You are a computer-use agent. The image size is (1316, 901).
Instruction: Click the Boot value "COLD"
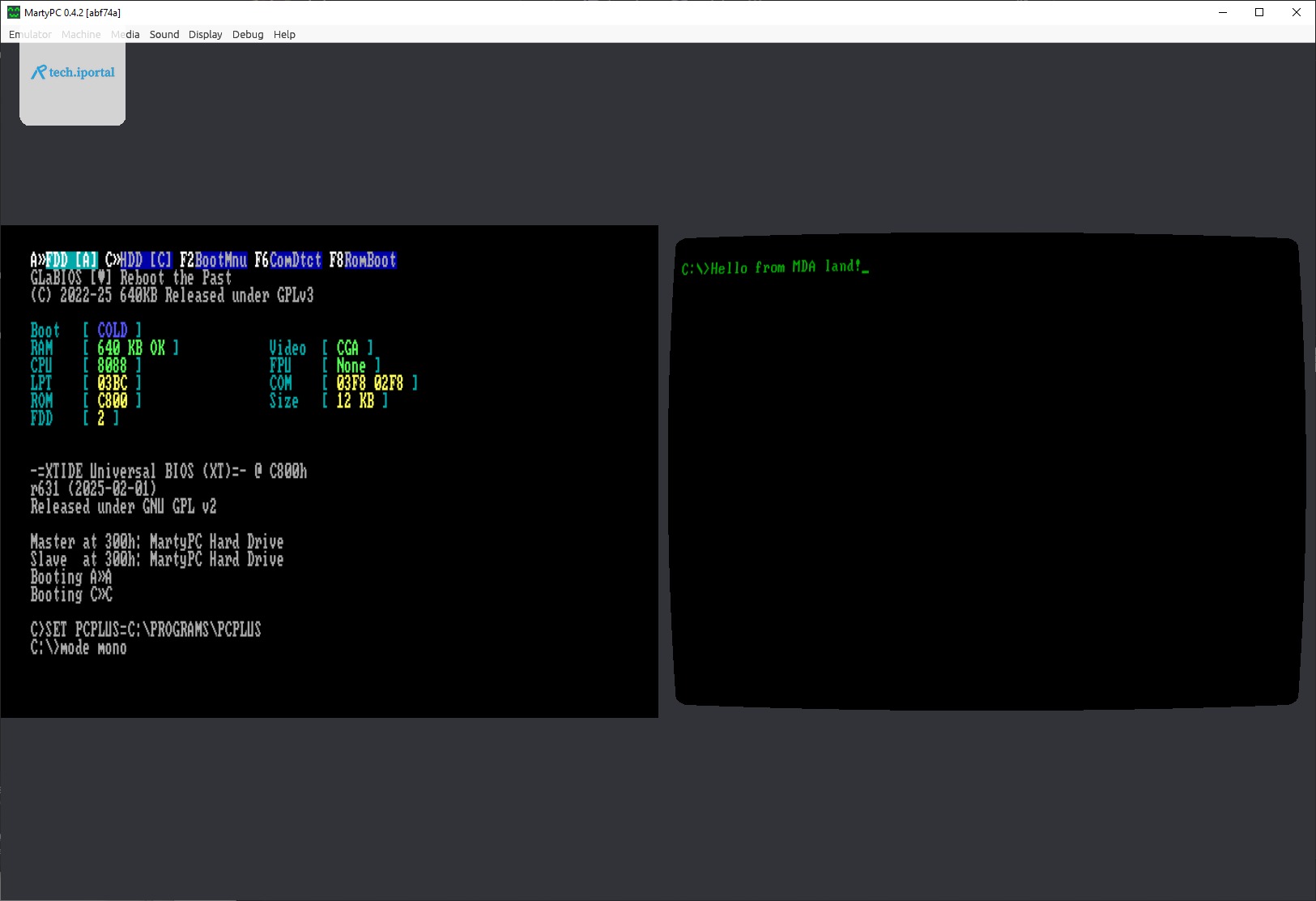pyautogui.click(x=113, y=331)
